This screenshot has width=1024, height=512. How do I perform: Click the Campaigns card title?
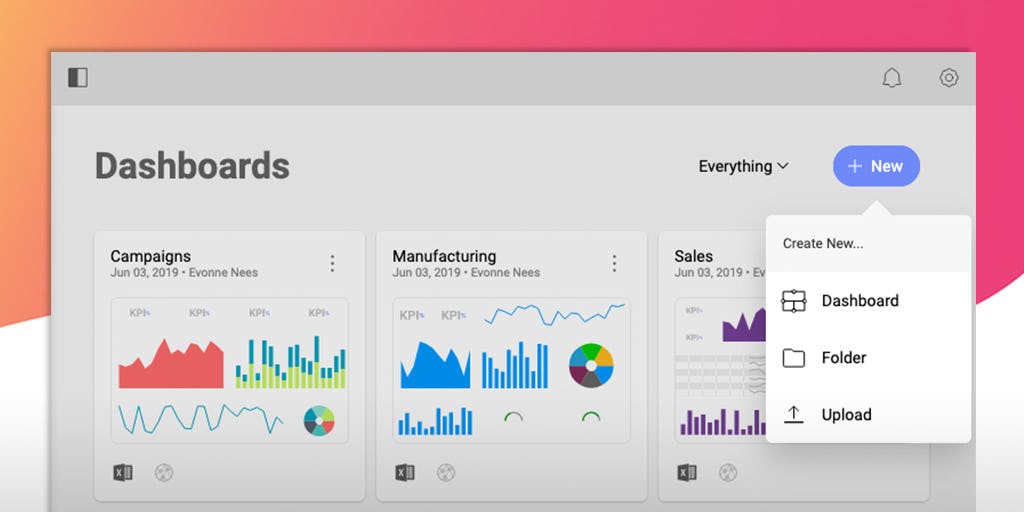[151, 256]
